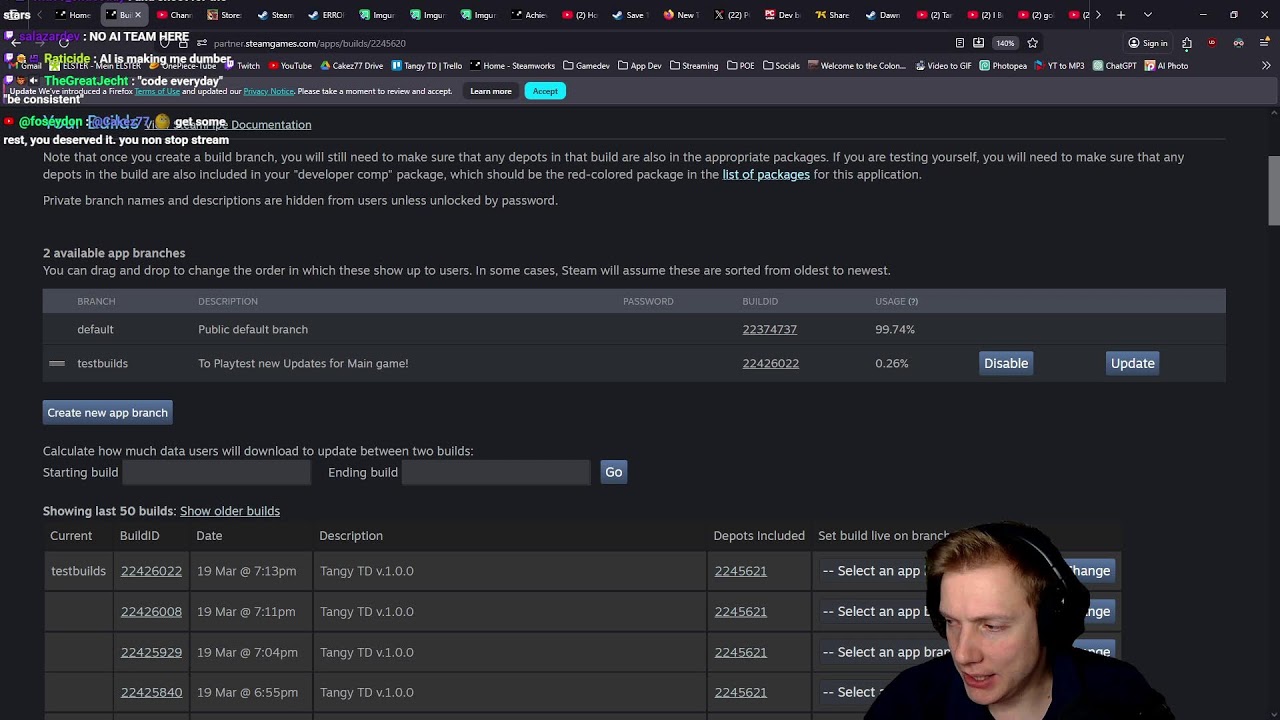Open build 22425929 from the builds list
Image resolution: width=1280 pixels, height=720 pixels.
tap(151, 652)
